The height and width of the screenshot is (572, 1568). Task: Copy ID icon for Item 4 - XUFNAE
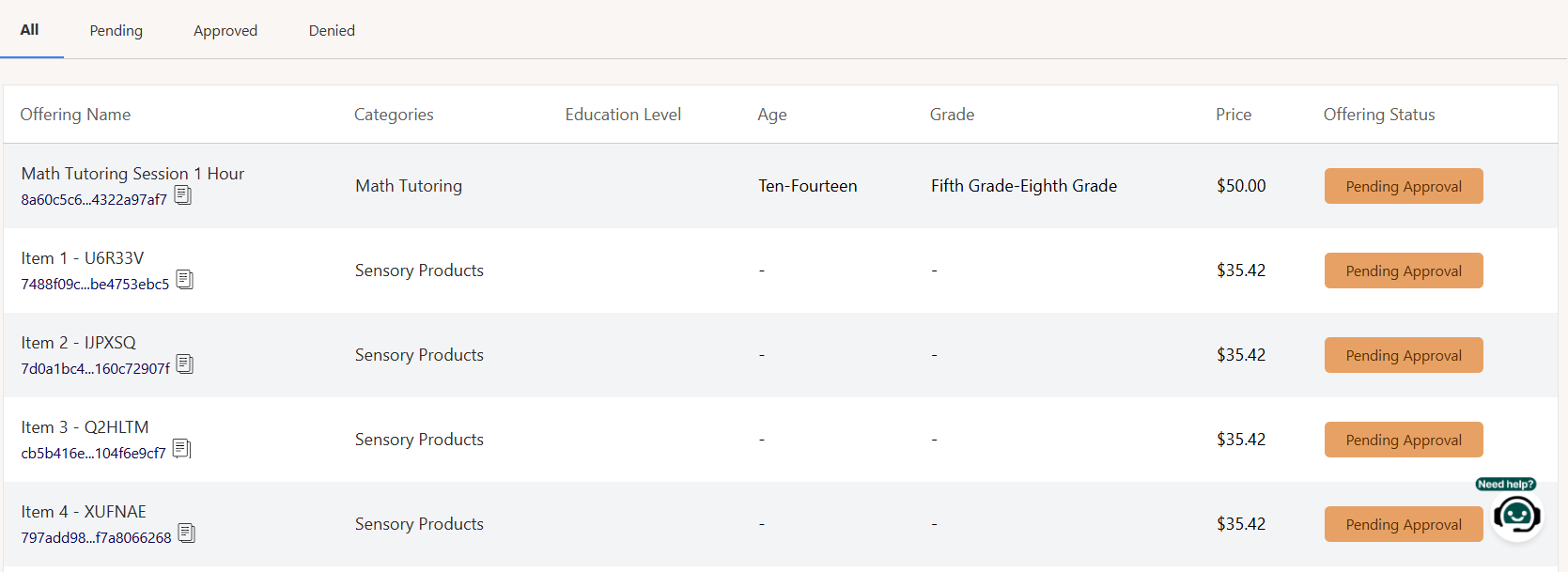point(187,533)
